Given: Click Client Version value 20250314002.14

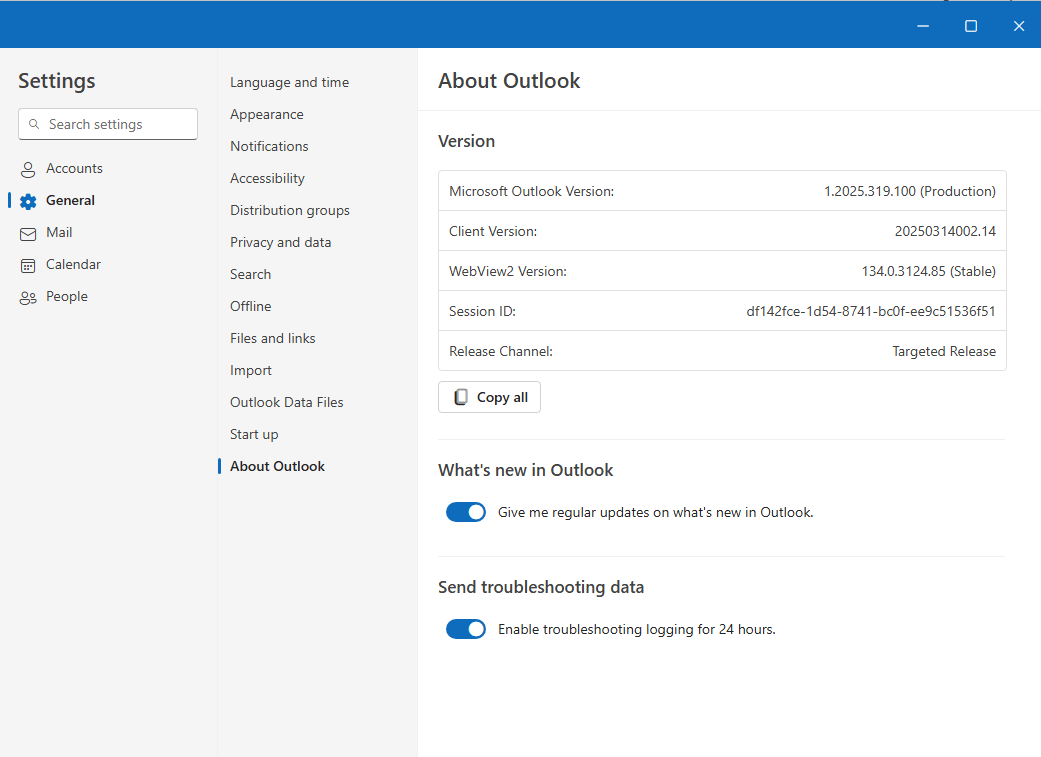Looking at the screenshot, I should click(x=945, y=231).
